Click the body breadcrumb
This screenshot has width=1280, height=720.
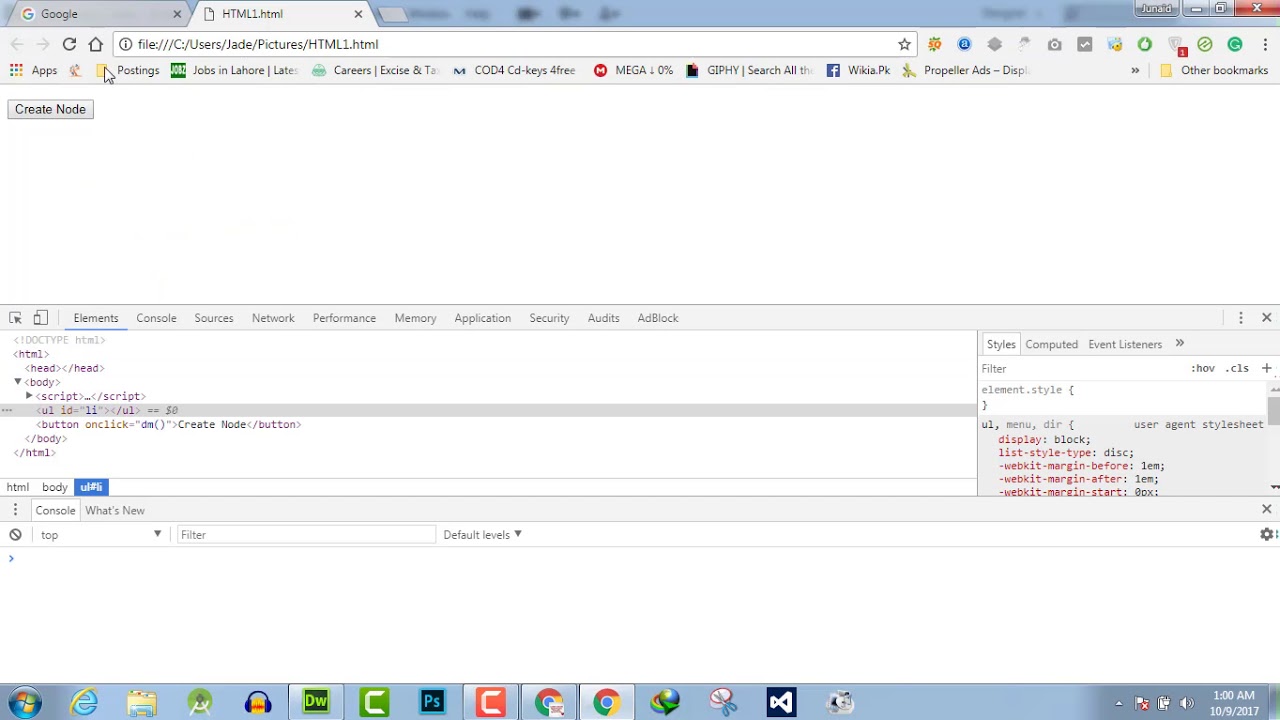[55, 487]
